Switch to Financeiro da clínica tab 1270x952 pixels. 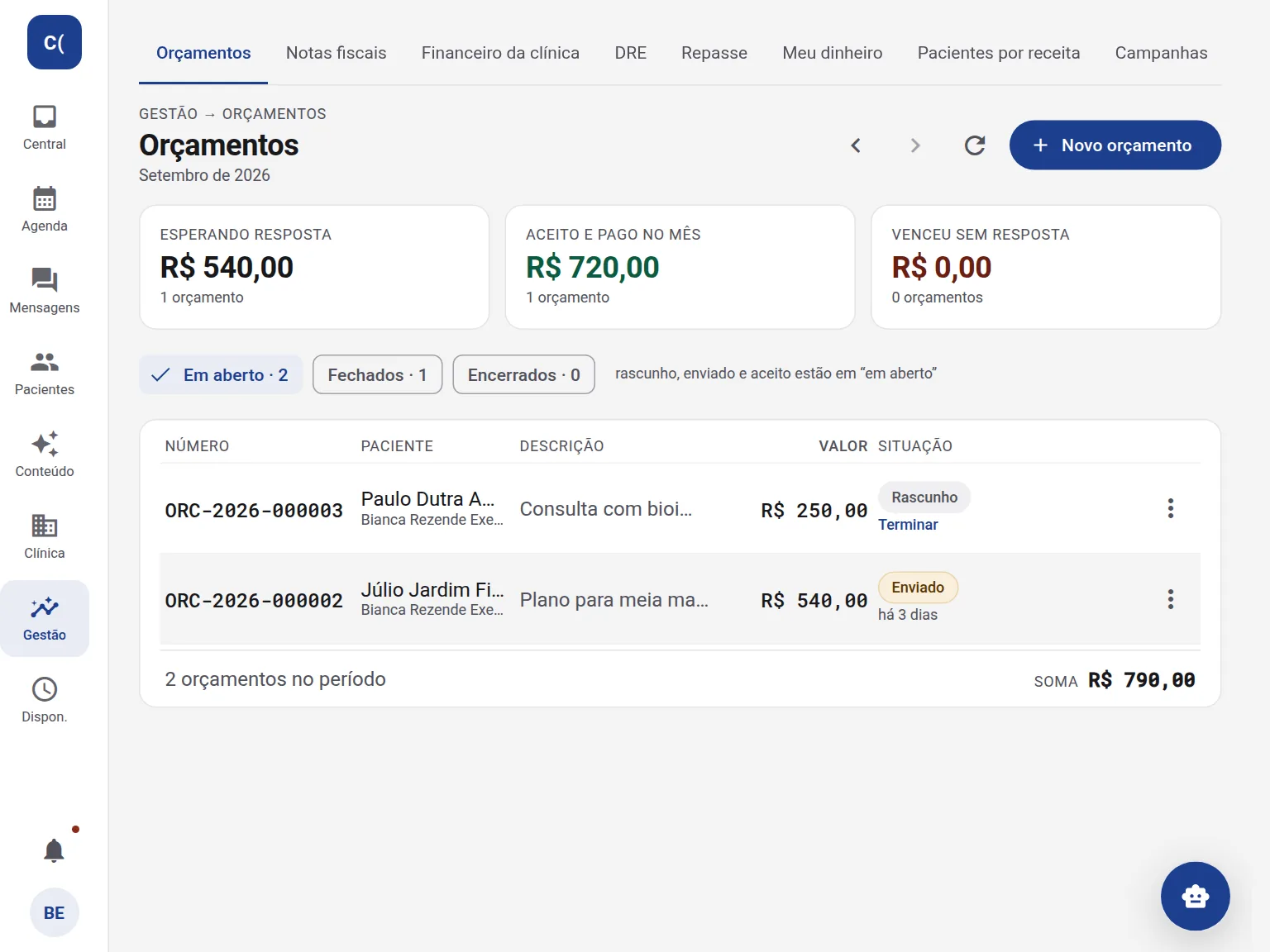[500, 53]
